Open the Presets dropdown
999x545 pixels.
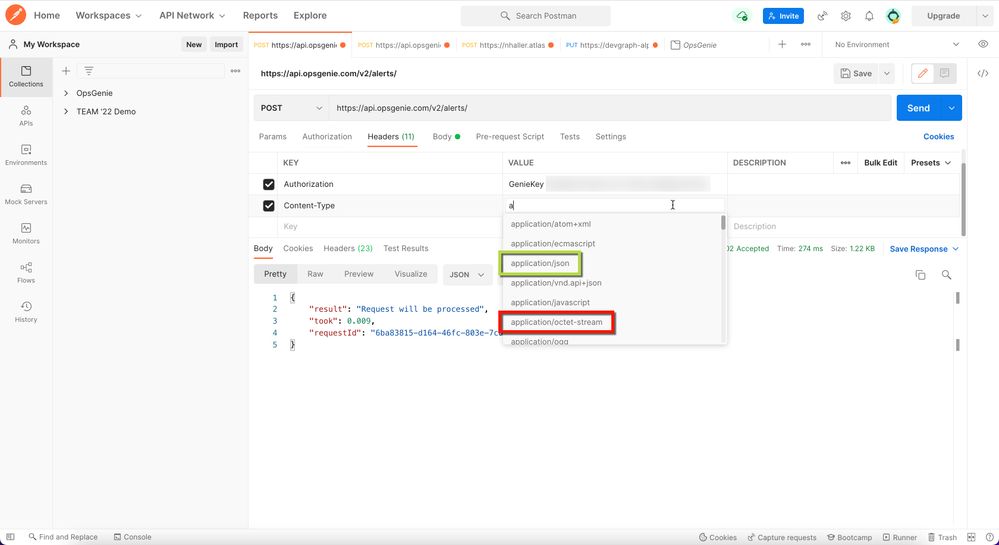(x=931, y=163)
